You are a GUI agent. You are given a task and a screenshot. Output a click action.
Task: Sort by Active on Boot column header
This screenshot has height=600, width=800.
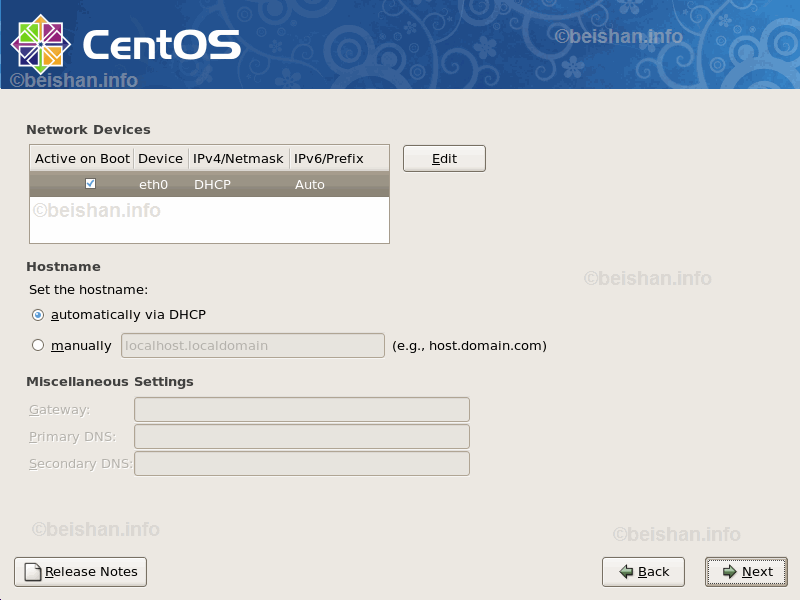coord(82,159)
